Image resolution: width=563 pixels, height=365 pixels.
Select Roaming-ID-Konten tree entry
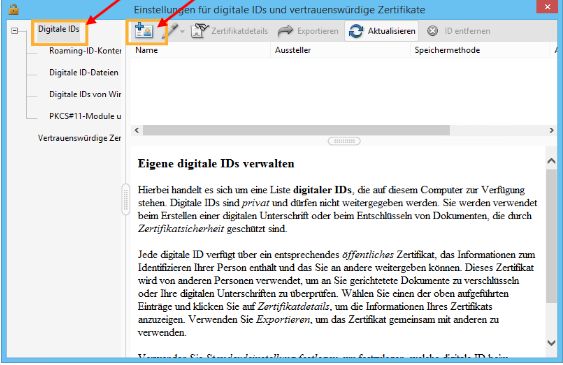[x=85, y=51]
